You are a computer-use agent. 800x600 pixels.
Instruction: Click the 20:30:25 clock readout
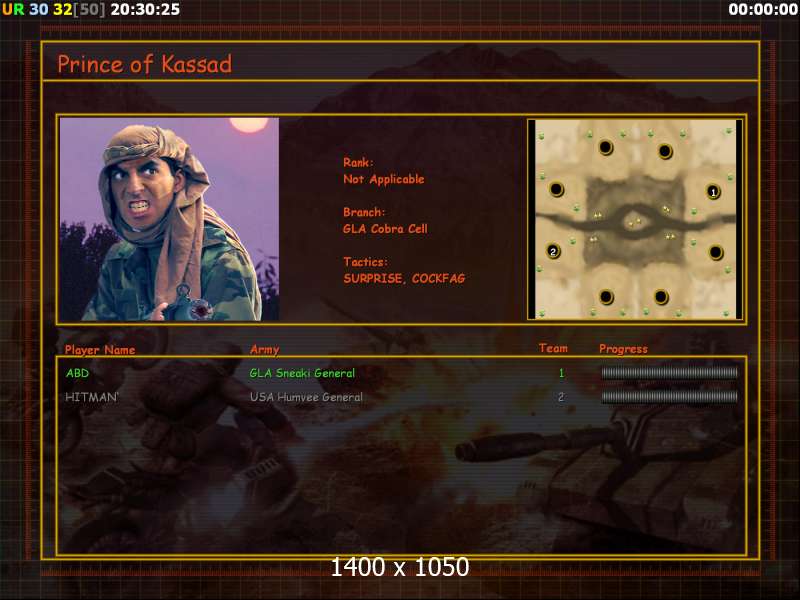[x=145, y=9]
